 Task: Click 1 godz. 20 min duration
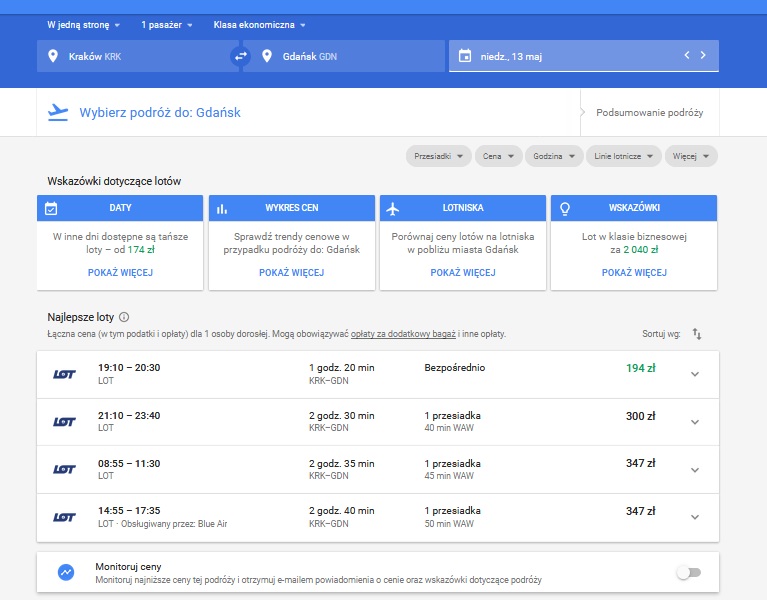click(x=341, y=368)
